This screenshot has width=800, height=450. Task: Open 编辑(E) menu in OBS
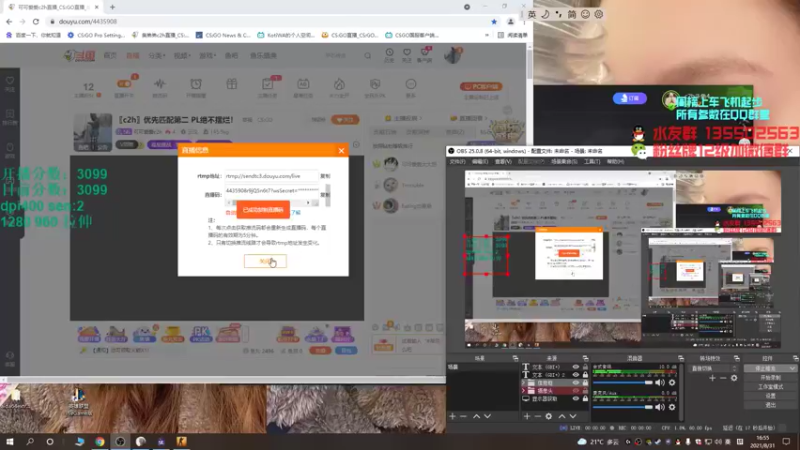tap(480, 162)
